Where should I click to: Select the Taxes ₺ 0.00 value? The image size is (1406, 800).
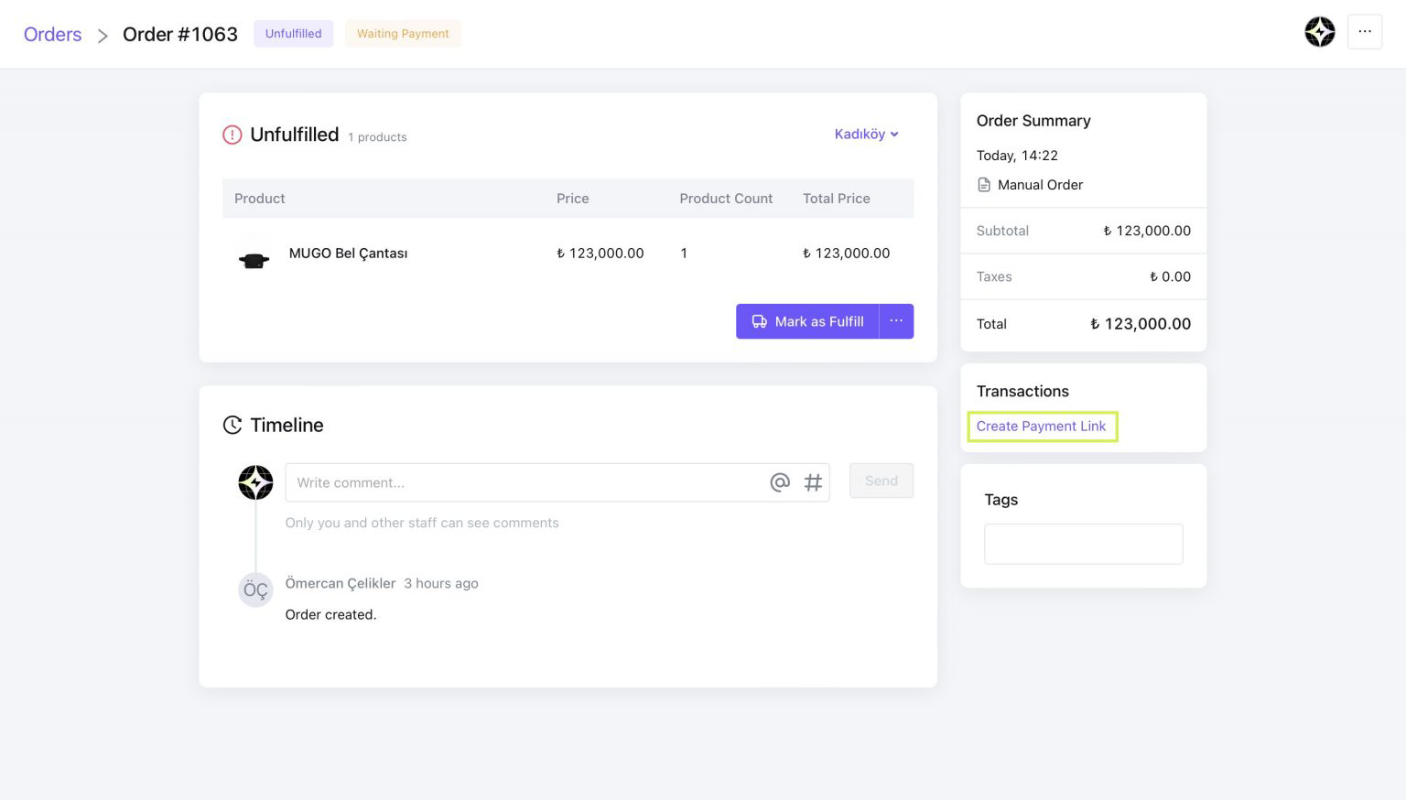(x=1170, y=277)
